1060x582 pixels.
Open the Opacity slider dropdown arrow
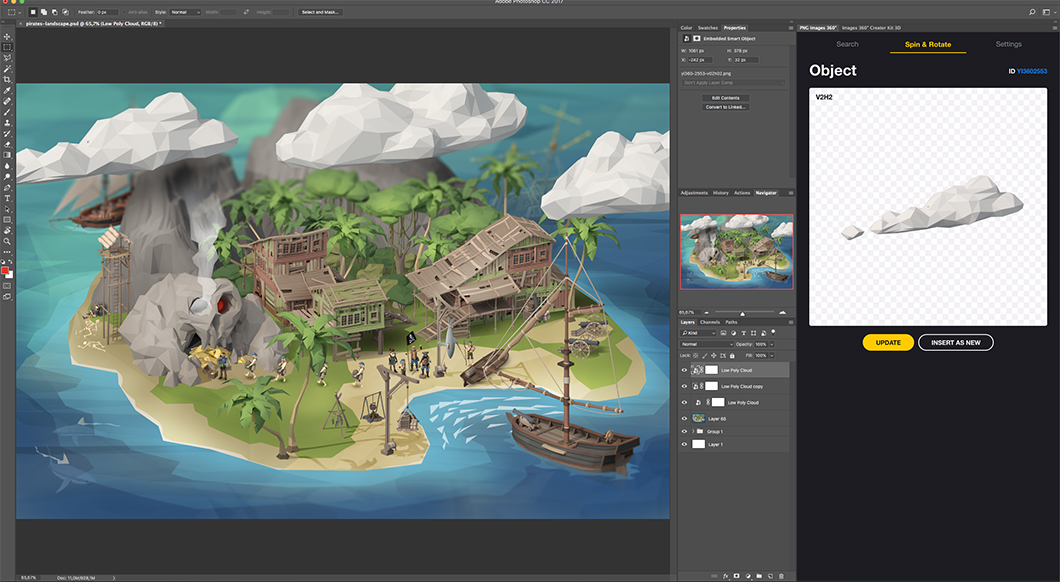pos(772,344)
